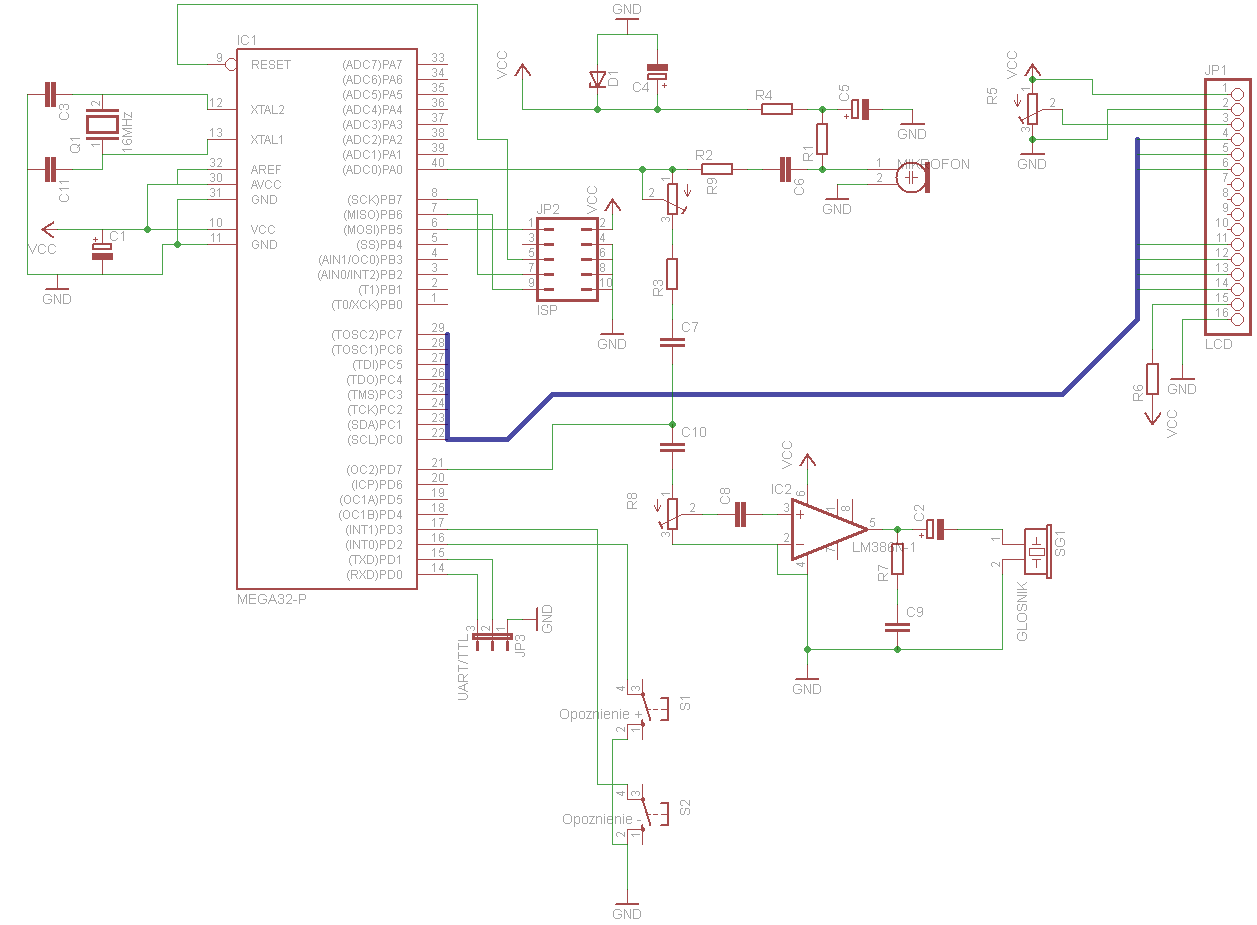The image size is (1257, 925).
Task: Click the LCD label under JP1
Action: 1218,344
